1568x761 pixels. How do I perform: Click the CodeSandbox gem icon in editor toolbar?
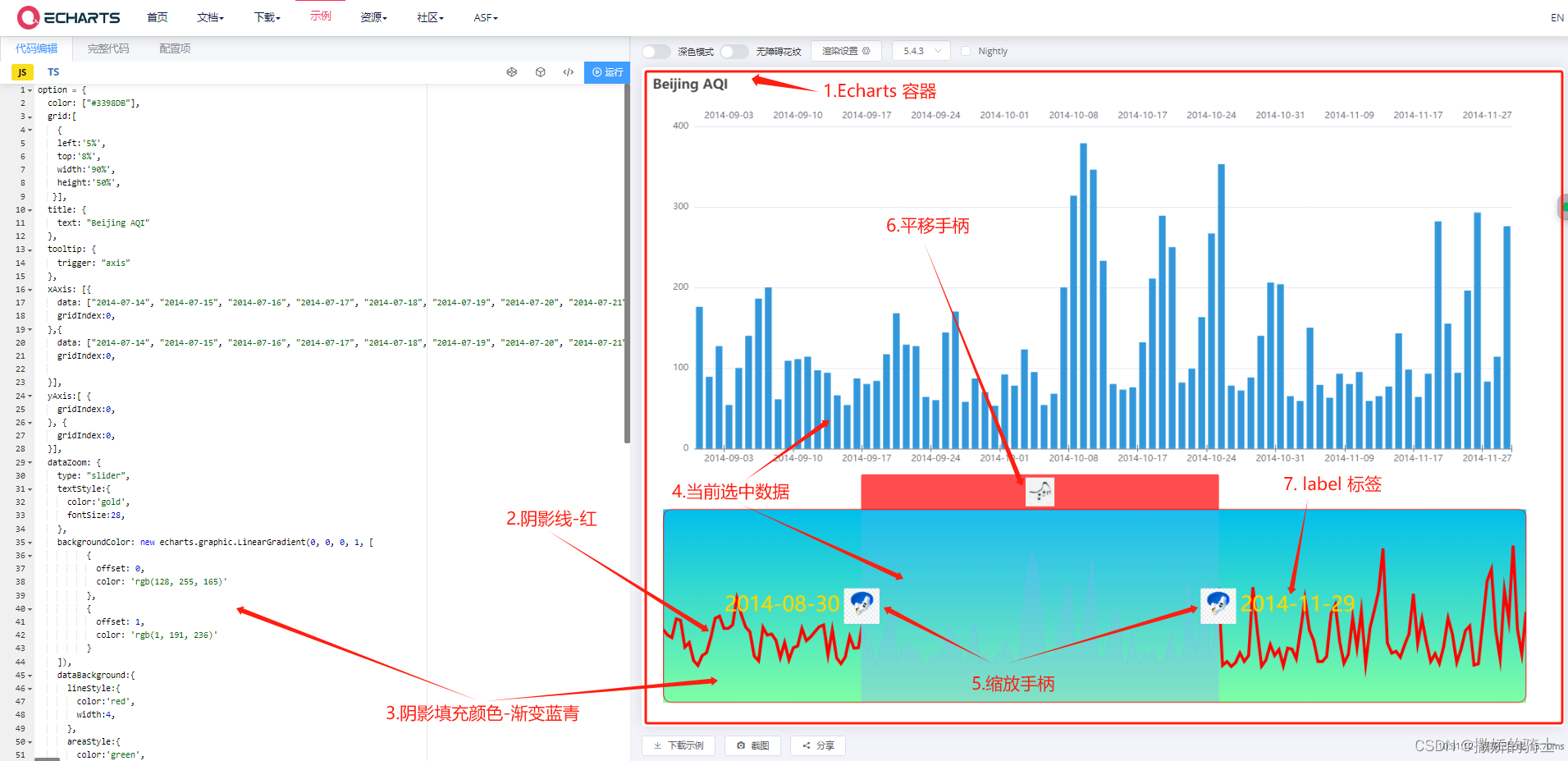point(512,72)
